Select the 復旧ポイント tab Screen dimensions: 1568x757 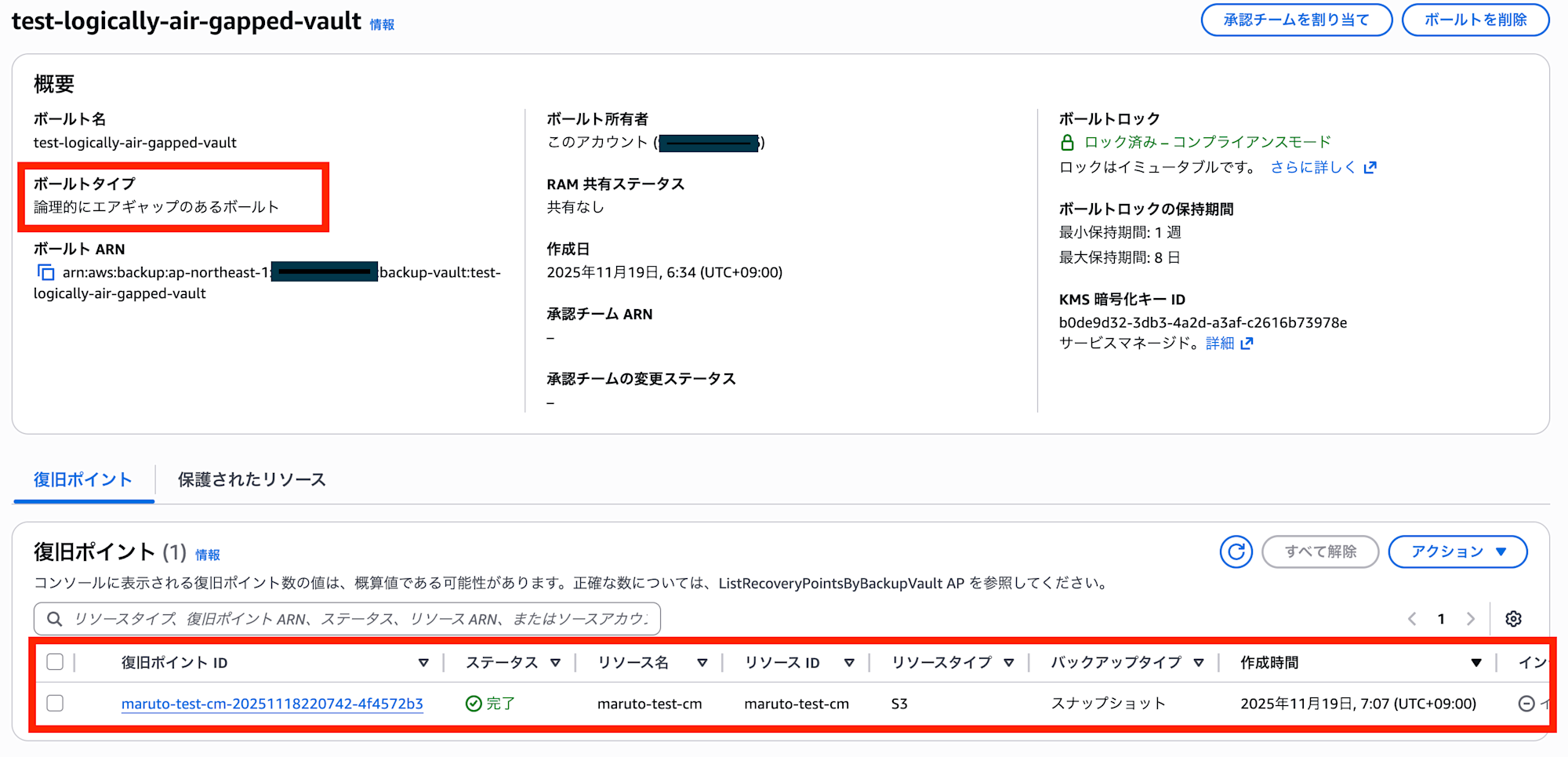pyautogui.click(x=83, y=479)
